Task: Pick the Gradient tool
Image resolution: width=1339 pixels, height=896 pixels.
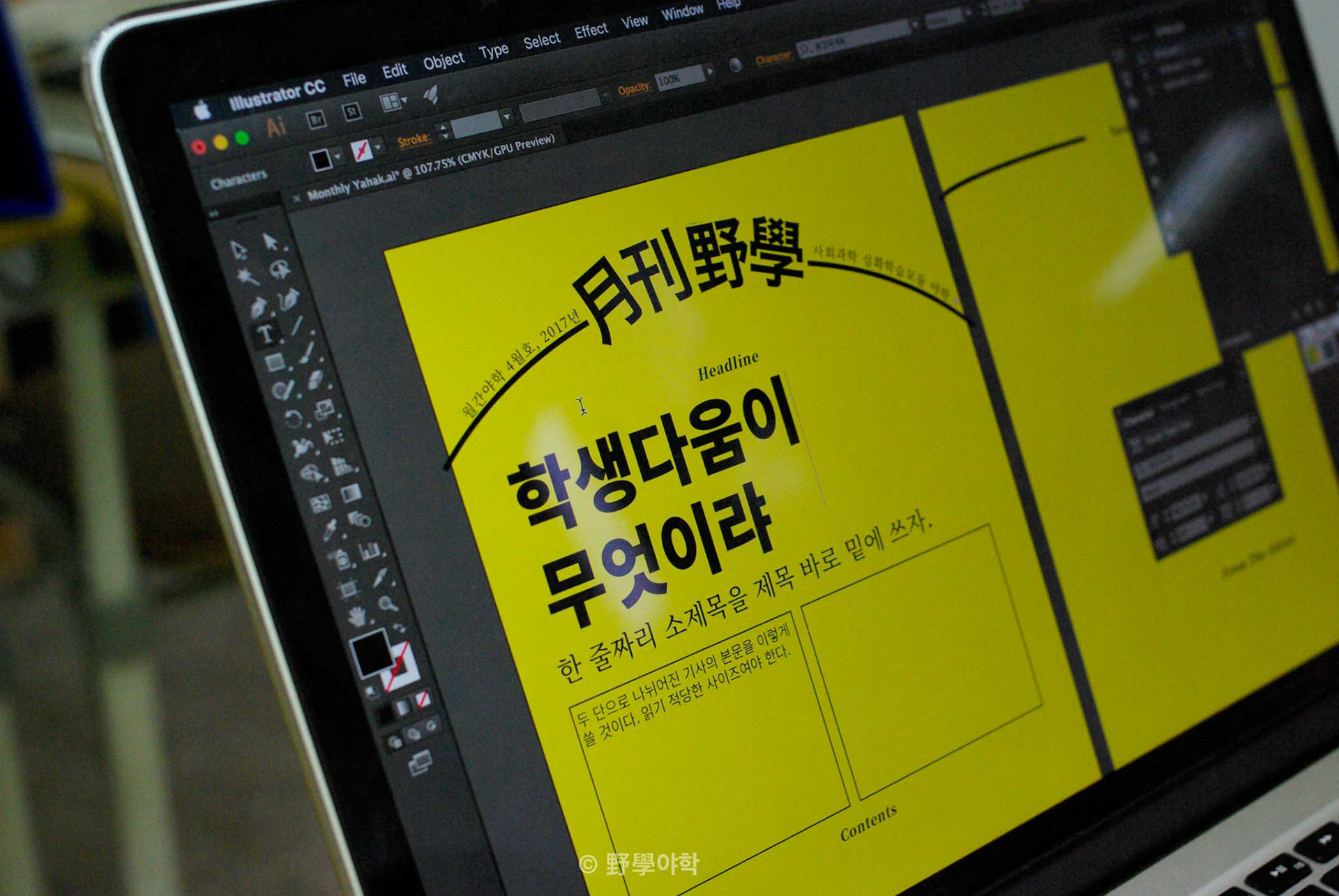Action: [351, 493]
